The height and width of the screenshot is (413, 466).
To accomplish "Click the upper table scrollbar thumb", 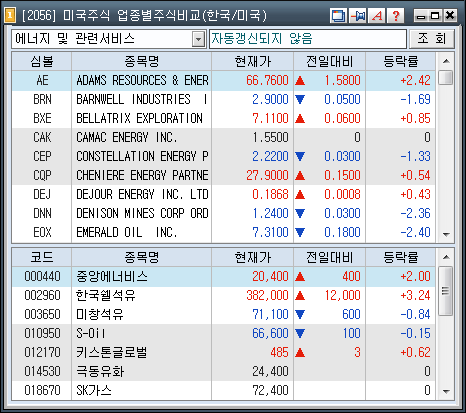I will coord(446,78).
